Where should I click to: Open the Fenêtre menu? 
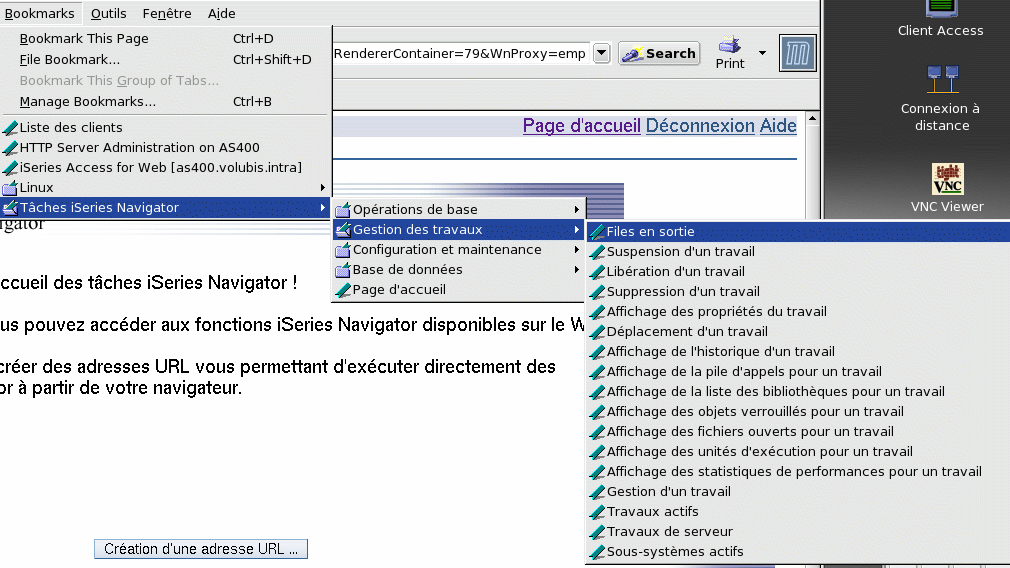(167, 13)
